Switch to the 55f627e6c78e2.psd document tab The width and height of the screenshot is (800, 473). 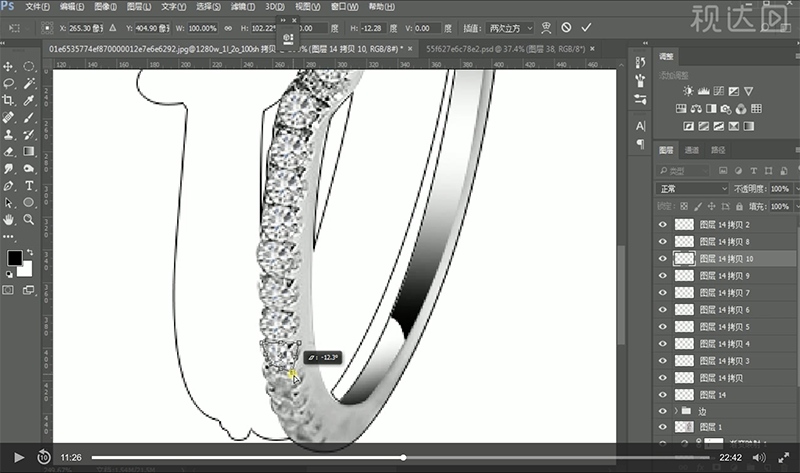(505, 49)
